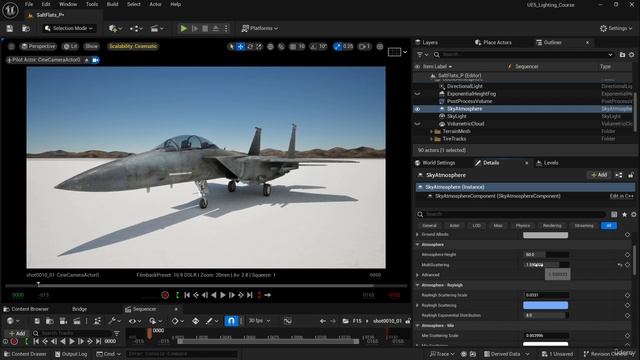Show only favorite properties star icon
This screenshot has width=640, height=360.
tap(624, 214)
